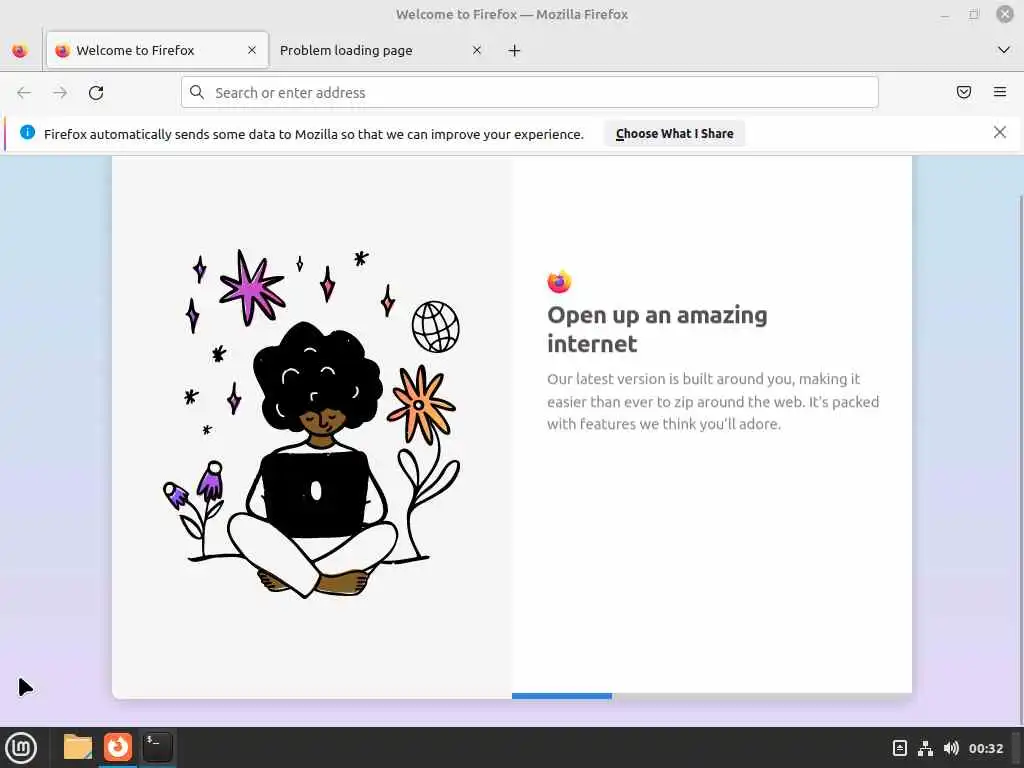Open a new tab with the plus button
This screenshot has width=1024, height=768.
(x=515, y=50)
